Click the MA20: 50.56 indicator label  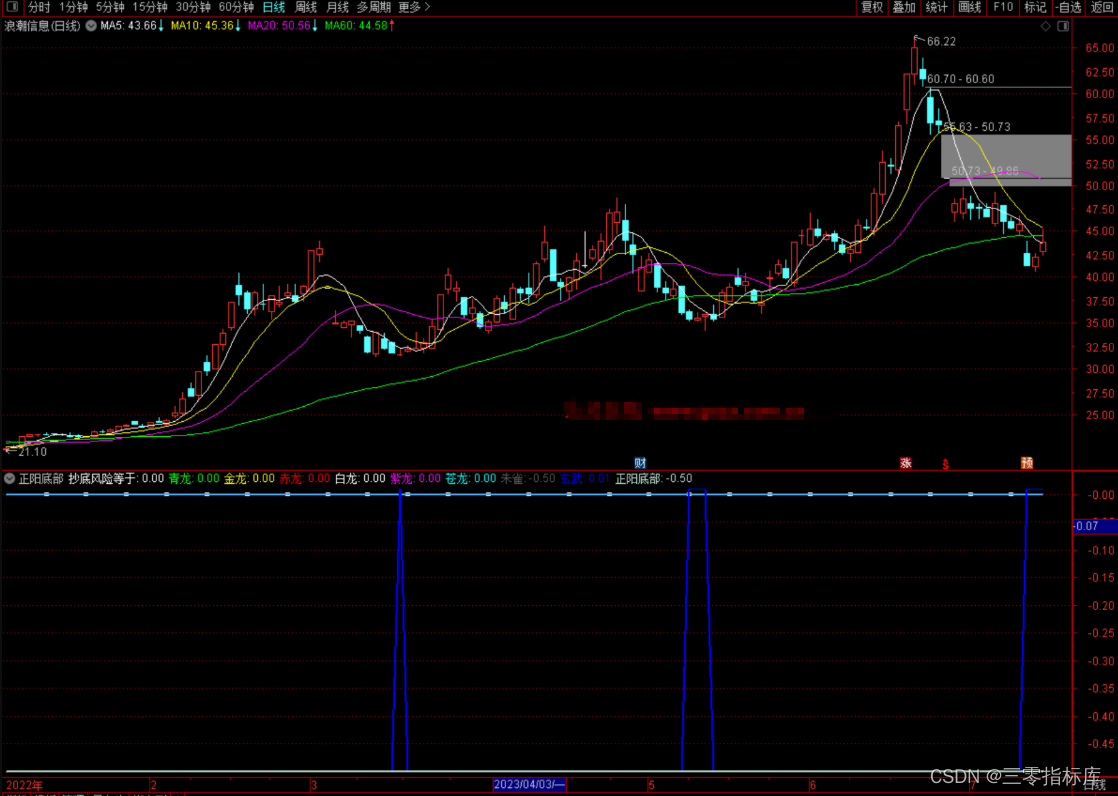click(x=282, y=26)
